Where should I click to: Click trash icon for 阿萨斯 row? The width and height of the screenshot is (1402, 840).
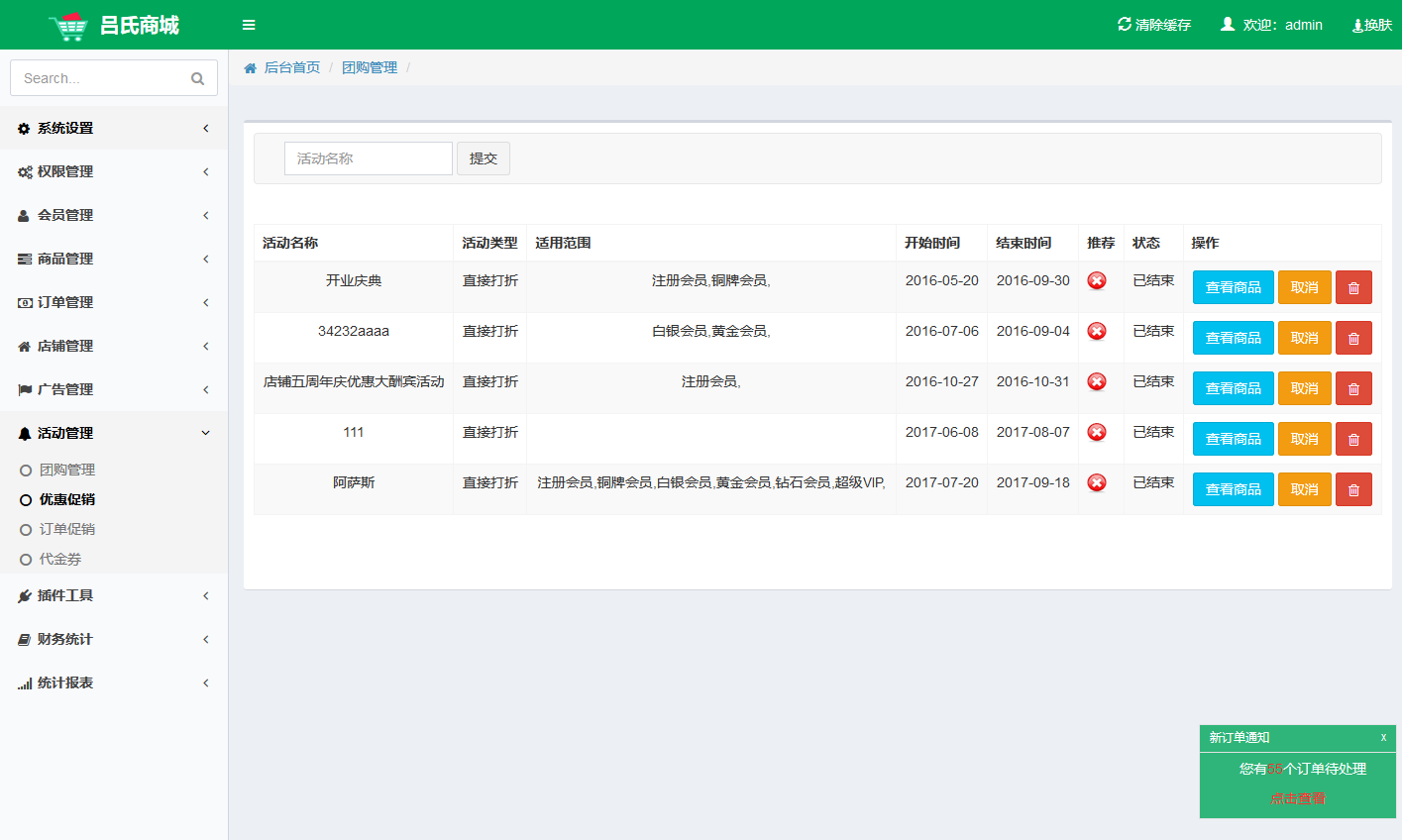tap(1353, 489)
